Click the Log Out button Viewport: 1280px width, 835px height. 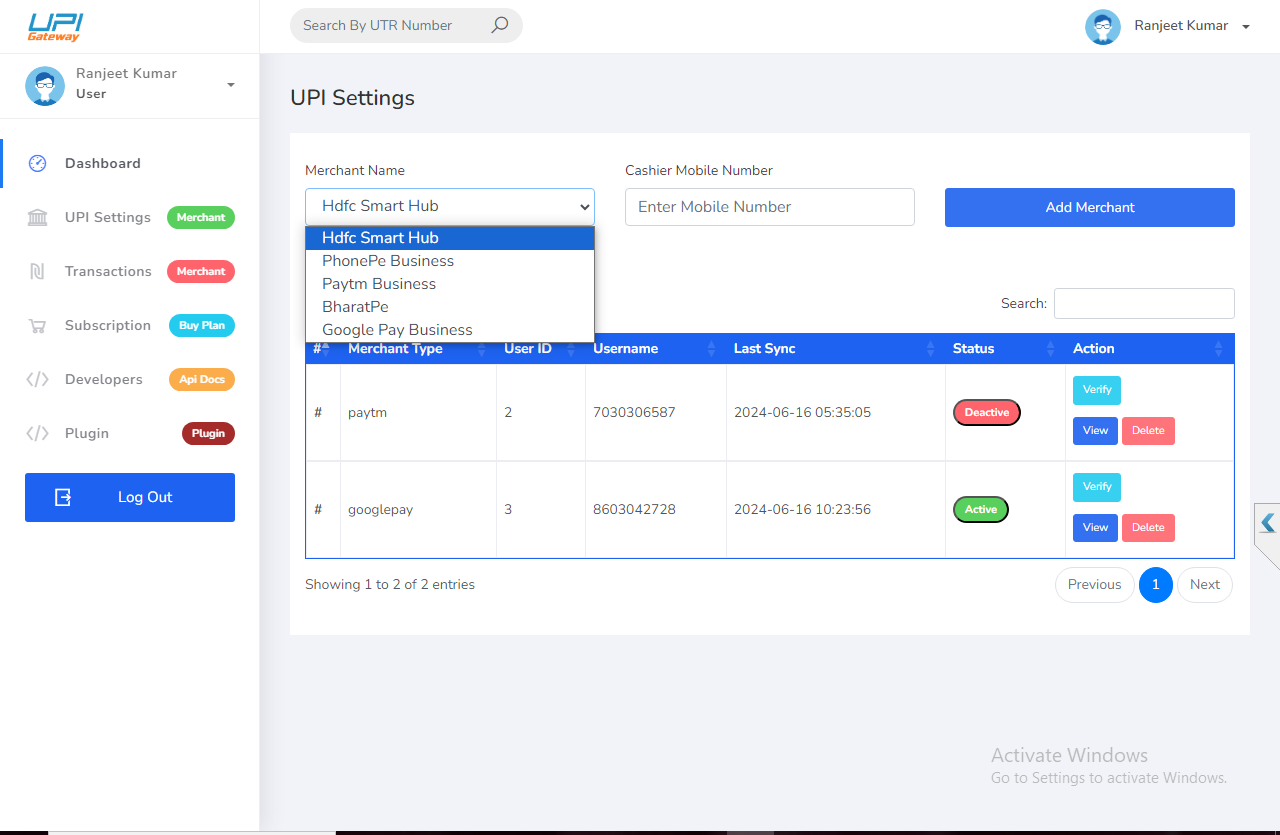[x=130, y=497]
